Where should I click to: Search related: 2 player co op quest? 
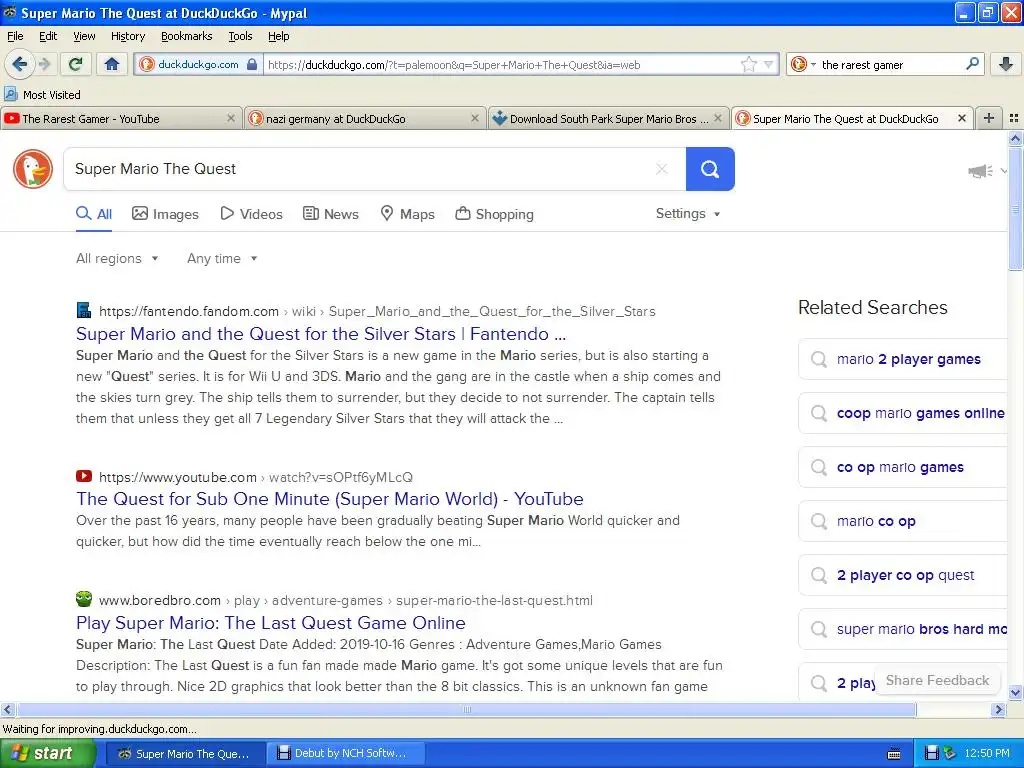pos(905,575)
